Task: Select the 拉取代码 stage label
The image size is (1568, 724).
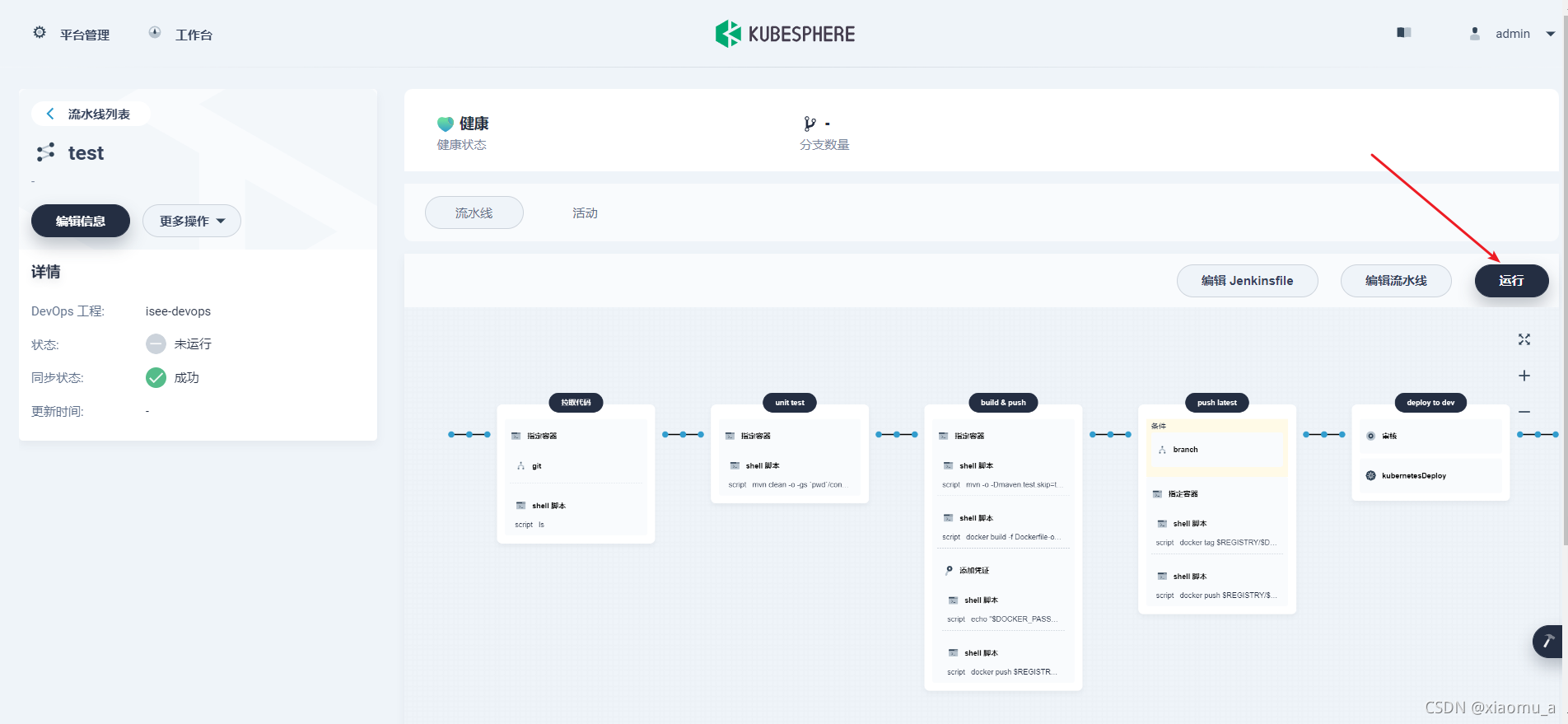Action: [576, 403]
